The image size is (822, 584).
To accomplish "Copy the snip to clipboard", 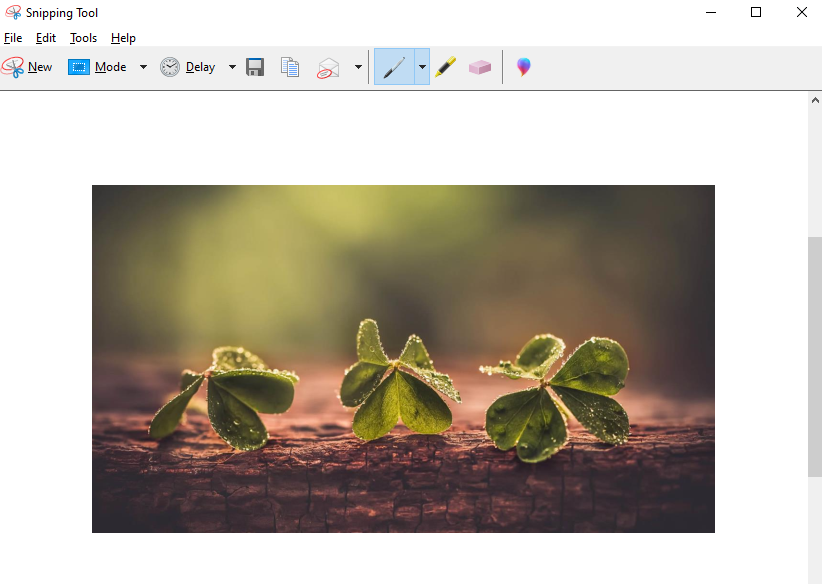I will point(290,67).
